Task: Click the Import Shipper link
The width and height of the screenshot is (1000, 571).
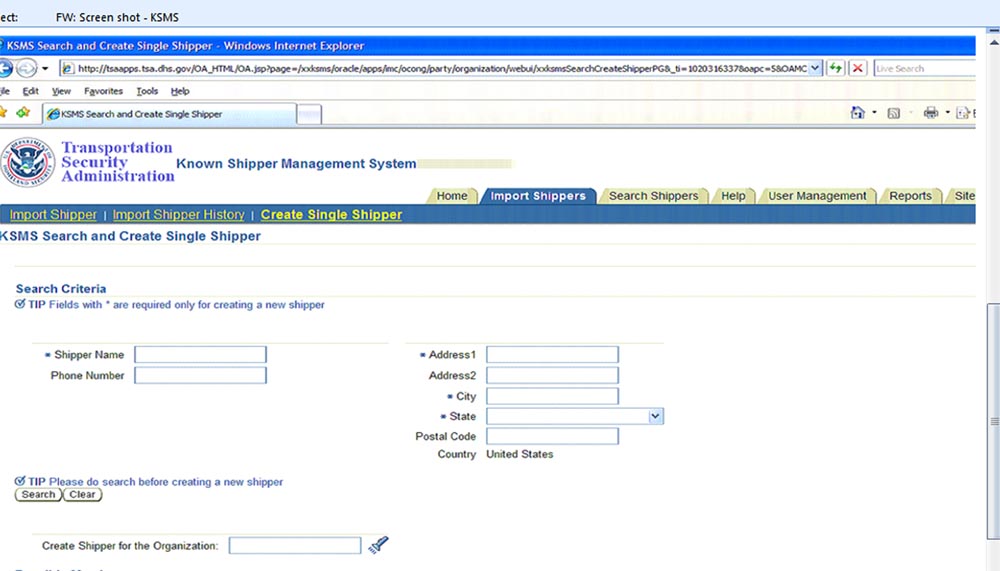Action: [53, 215]
